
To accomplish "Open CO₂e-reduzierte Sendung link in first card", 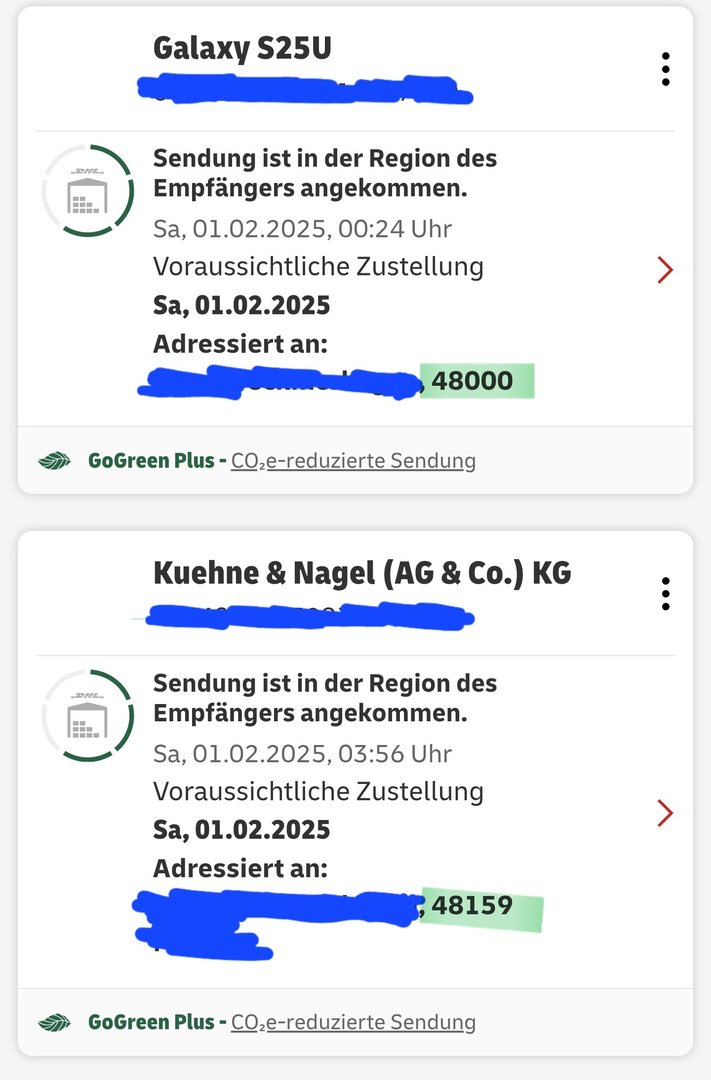I will tap(353, 461).
